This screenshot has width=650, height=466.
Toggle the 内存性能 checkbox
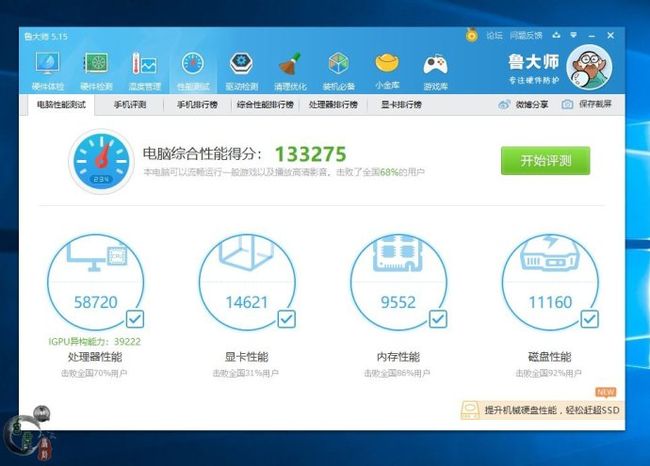[438, 319]
